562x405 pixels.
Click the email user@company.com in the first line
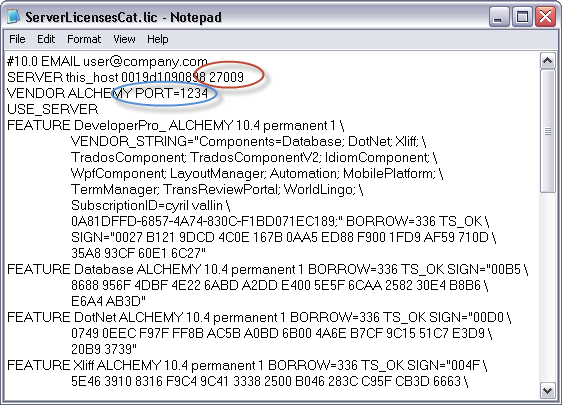145,62
